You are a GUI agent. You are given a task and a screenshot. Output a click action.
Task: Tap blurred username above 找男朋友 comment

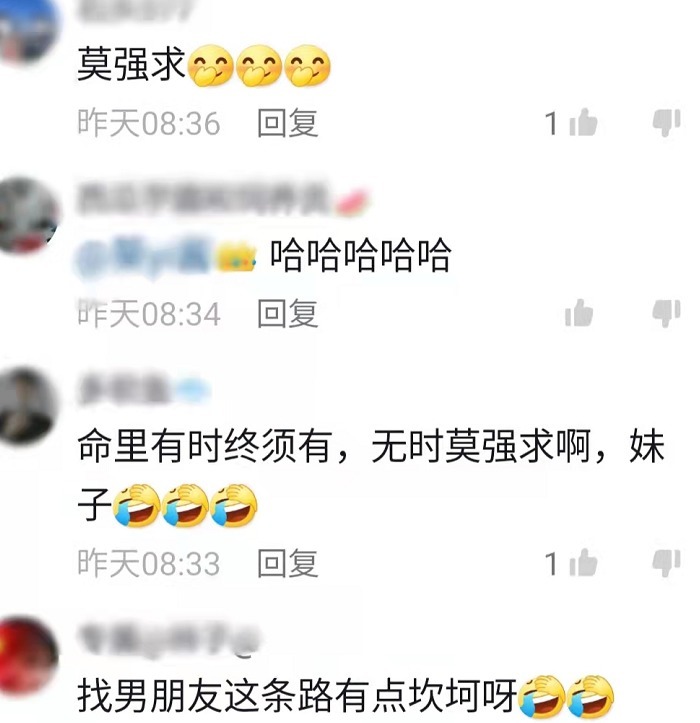point(168,639)
